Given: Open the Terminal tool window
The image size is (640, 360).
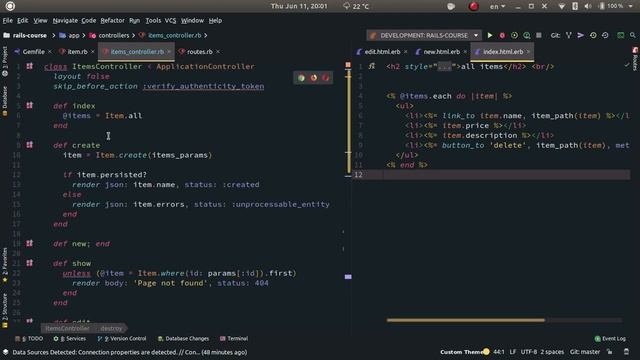Looking at the screenshot, I should [x=234, y=338].
